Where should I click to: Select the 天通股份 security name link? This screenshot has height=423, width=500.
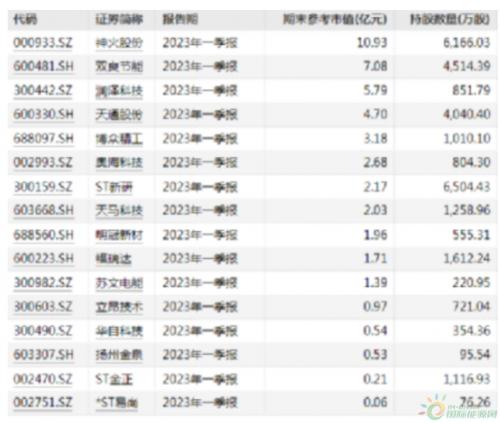[x=119, y=114]
